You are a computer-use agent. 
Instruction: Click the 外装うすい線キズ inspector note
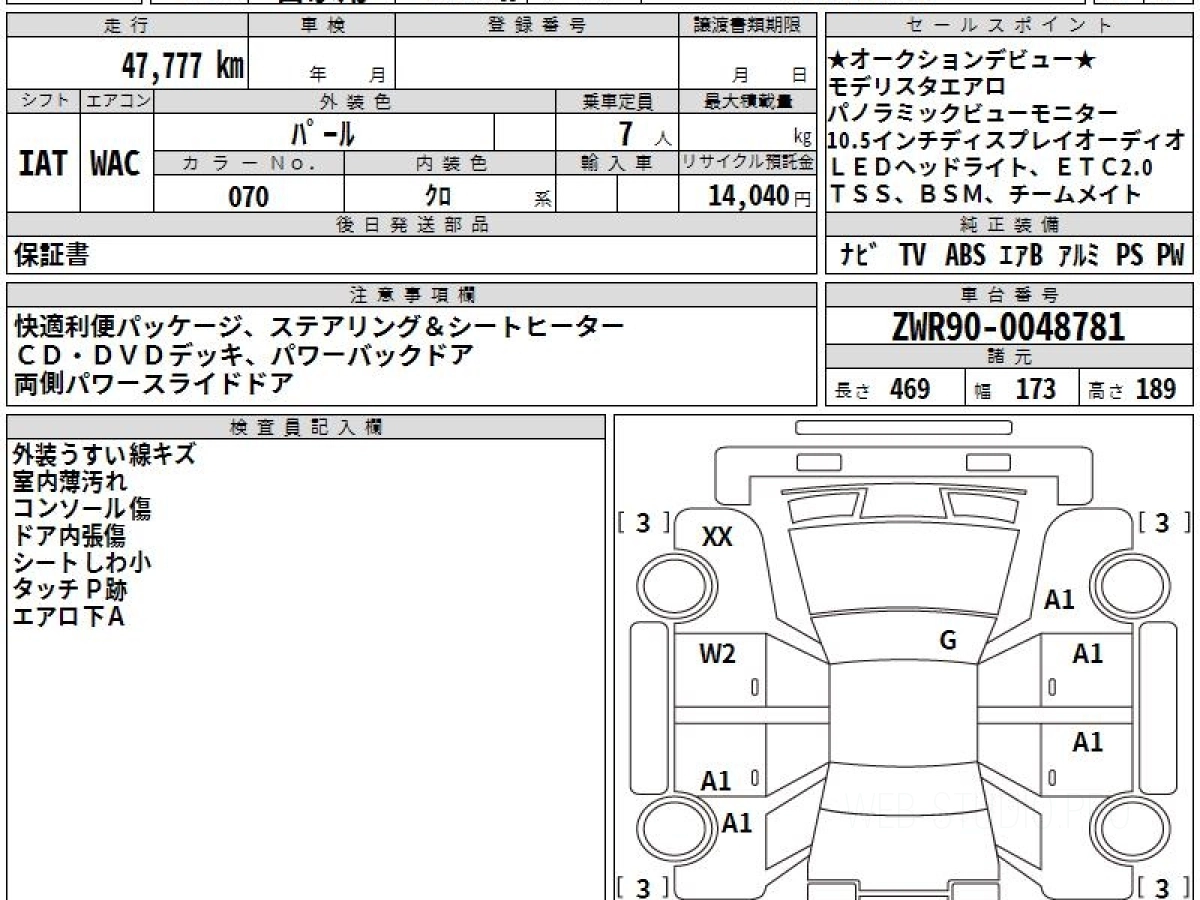(104, 455)
